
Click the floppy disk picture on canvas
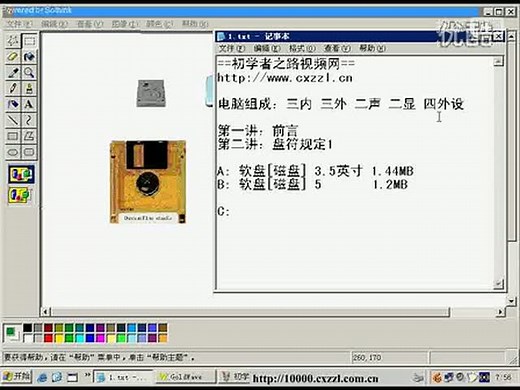[x=148, y=182]
